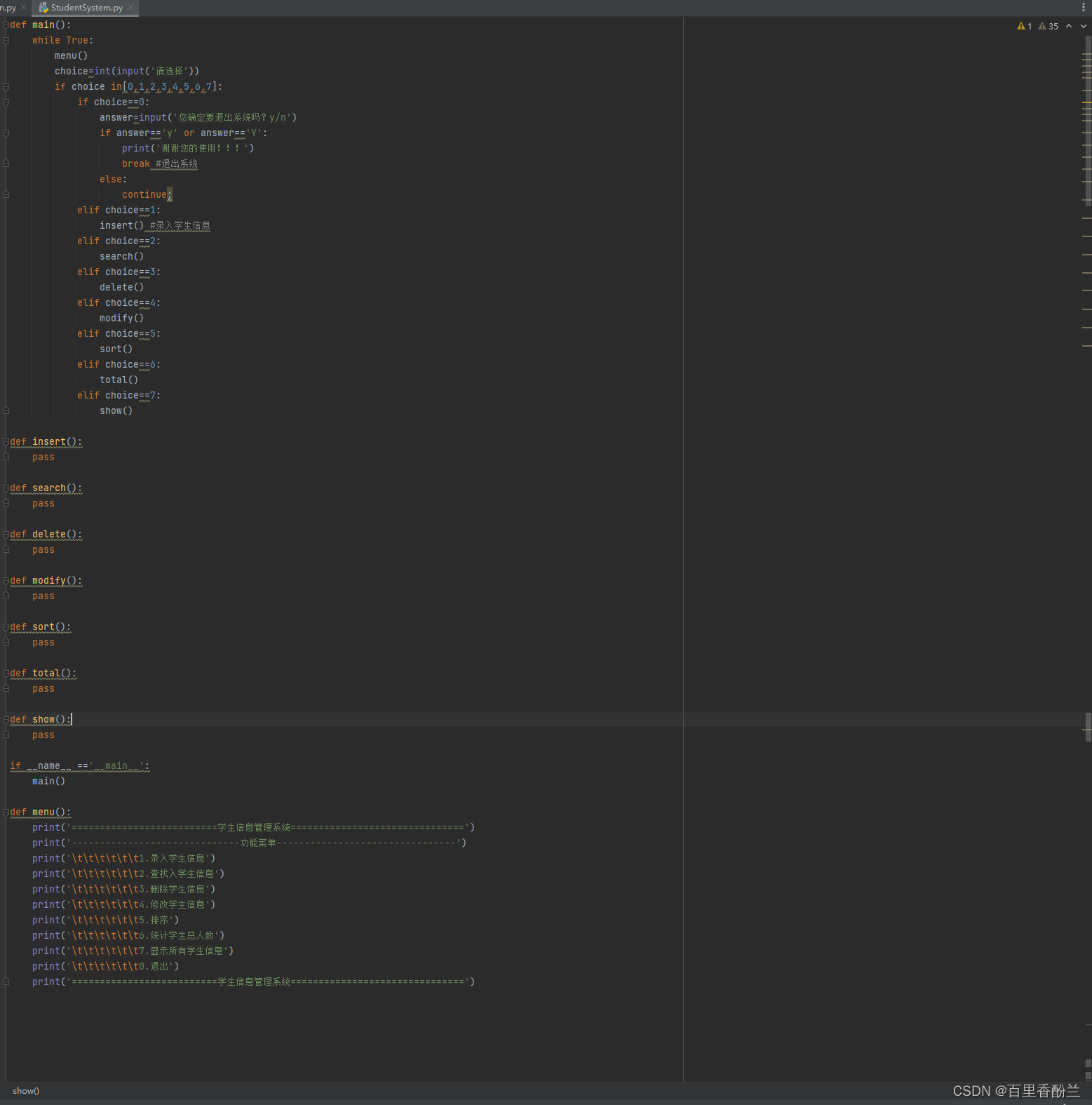Screen dimensions: 1092x1105
Task: Click the 'else:' line
Action: pyautogui.click(x=114, y=179)
